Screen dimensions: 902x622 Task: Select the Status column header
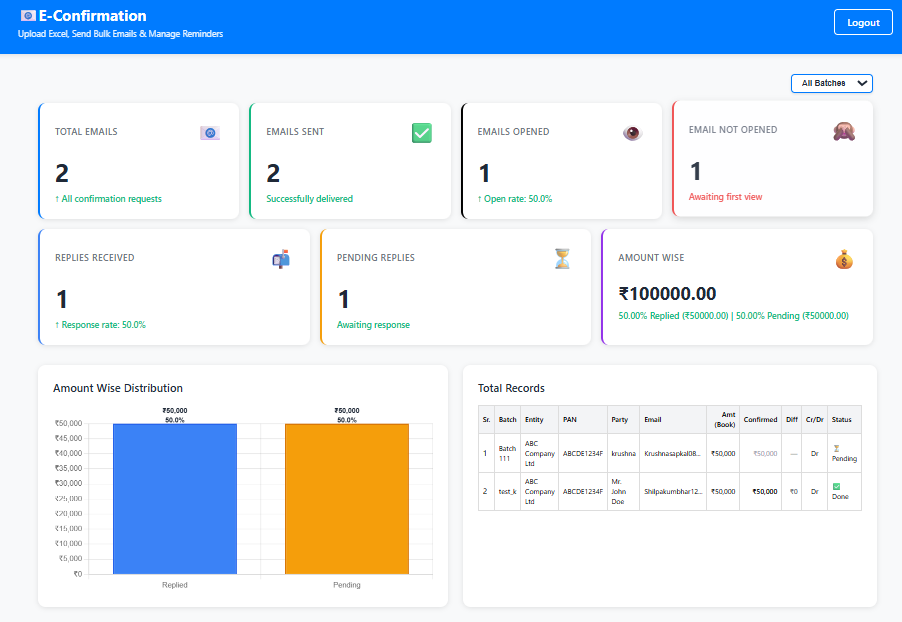[x=842, y=420]
